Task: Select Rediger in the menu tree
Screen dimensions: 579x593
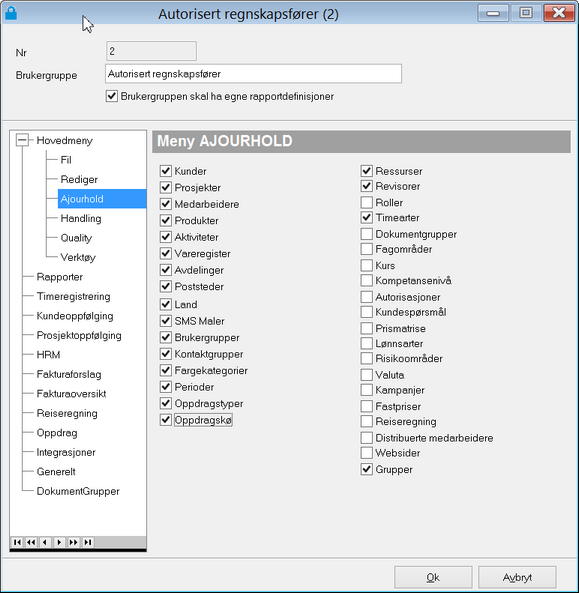Action: pyautogui.click(x=79, y=179)
